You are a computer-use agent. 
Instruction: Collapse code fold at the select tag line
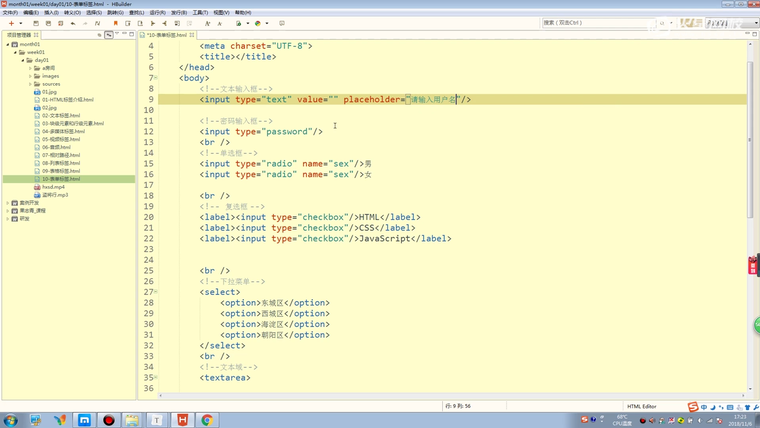click(155, 292)
